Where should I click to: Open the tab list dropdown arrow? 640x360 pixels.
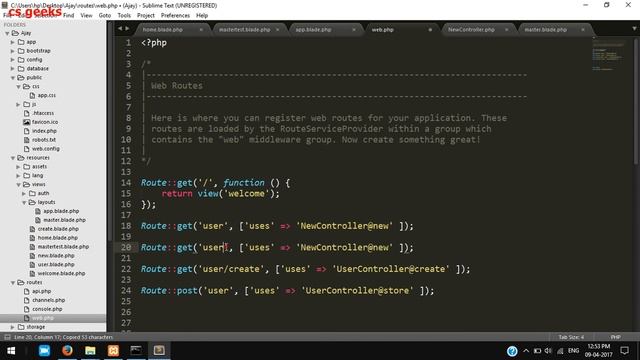[x=634, y=29]
